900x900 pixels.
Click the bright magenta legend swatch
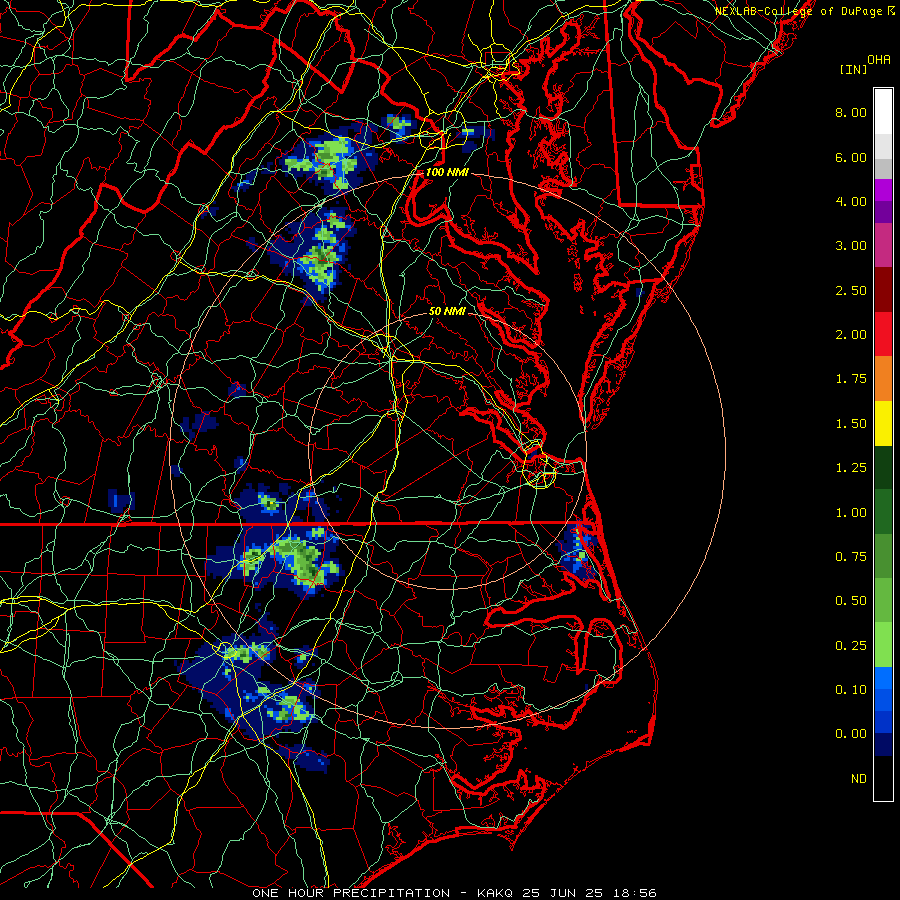[883, 190]
